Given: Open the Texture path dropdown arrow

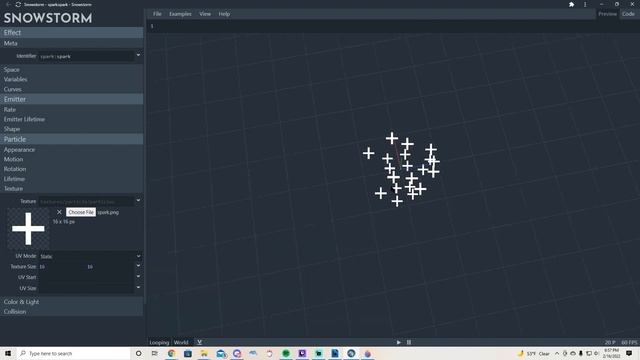Looking at the screenshot, I should point(138,200).
